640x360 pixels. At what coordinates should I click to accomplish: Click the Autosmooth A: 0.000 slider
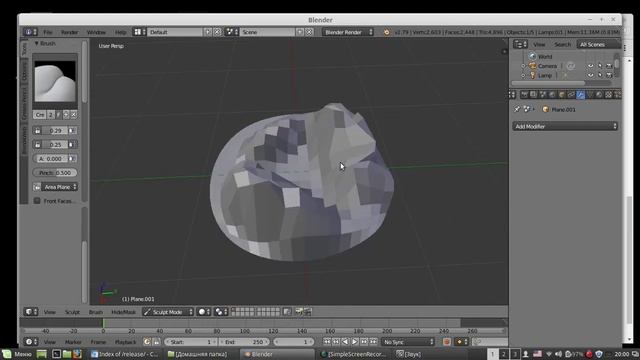pyautogui.click(x=51, y=158)
